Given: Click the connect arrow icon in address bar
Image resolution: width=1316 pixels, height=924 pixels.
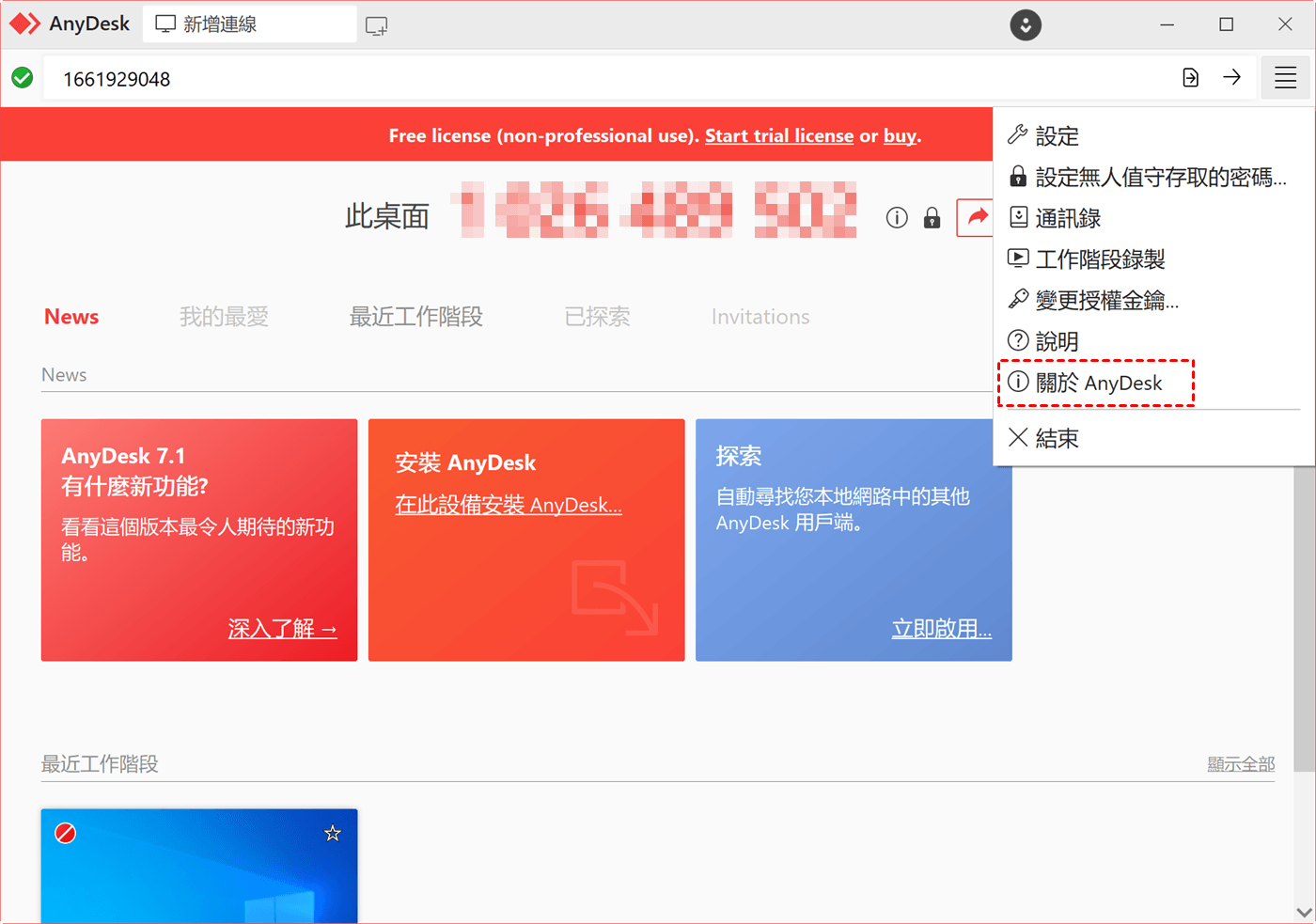Looking at the screenshot, I should 1231,78.
